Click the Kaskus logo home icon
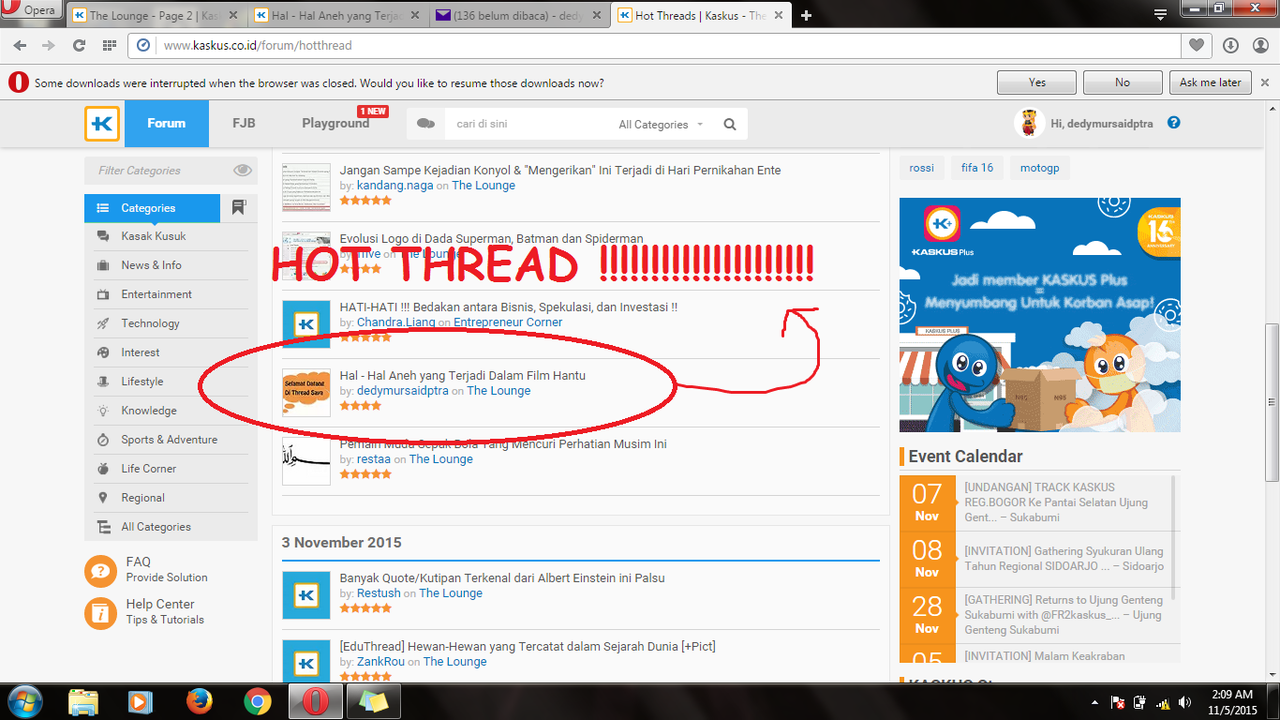The image size is (1280, 720). pos(102,124)
